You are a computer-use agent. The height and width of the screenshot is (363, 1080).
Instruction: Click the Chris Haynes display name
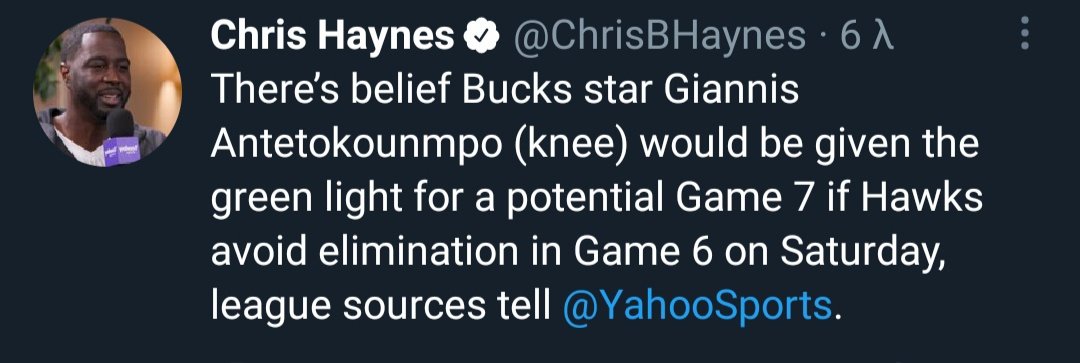[333, 36]
